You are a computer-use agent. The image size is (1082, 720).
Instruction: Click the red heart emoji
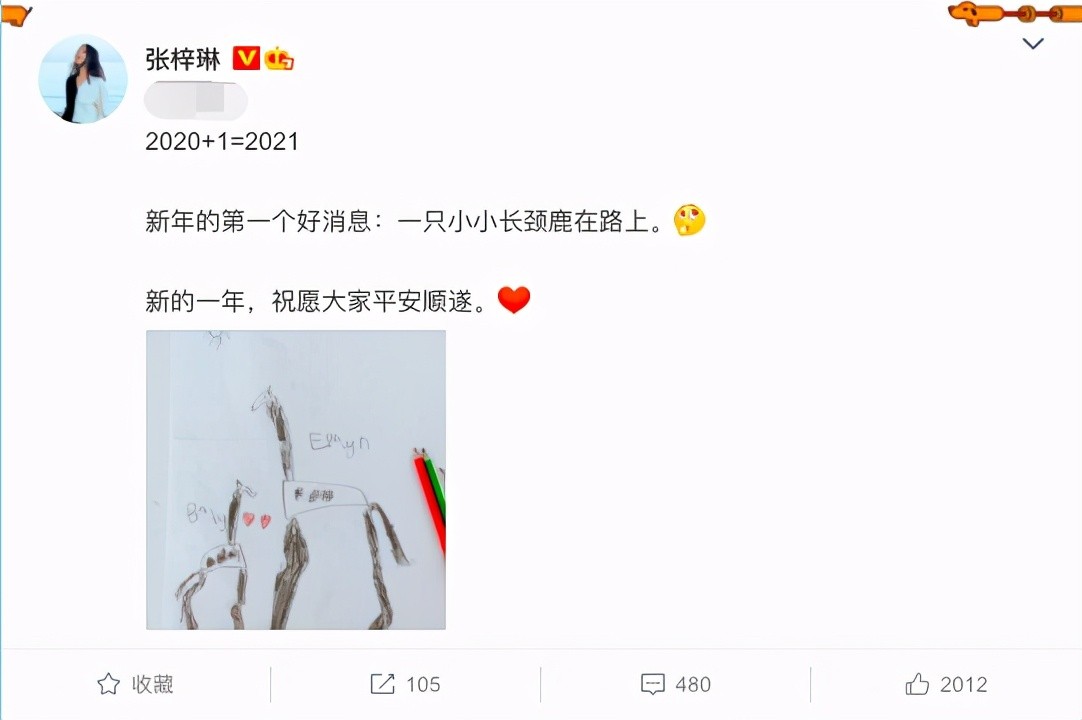(514, 300)
